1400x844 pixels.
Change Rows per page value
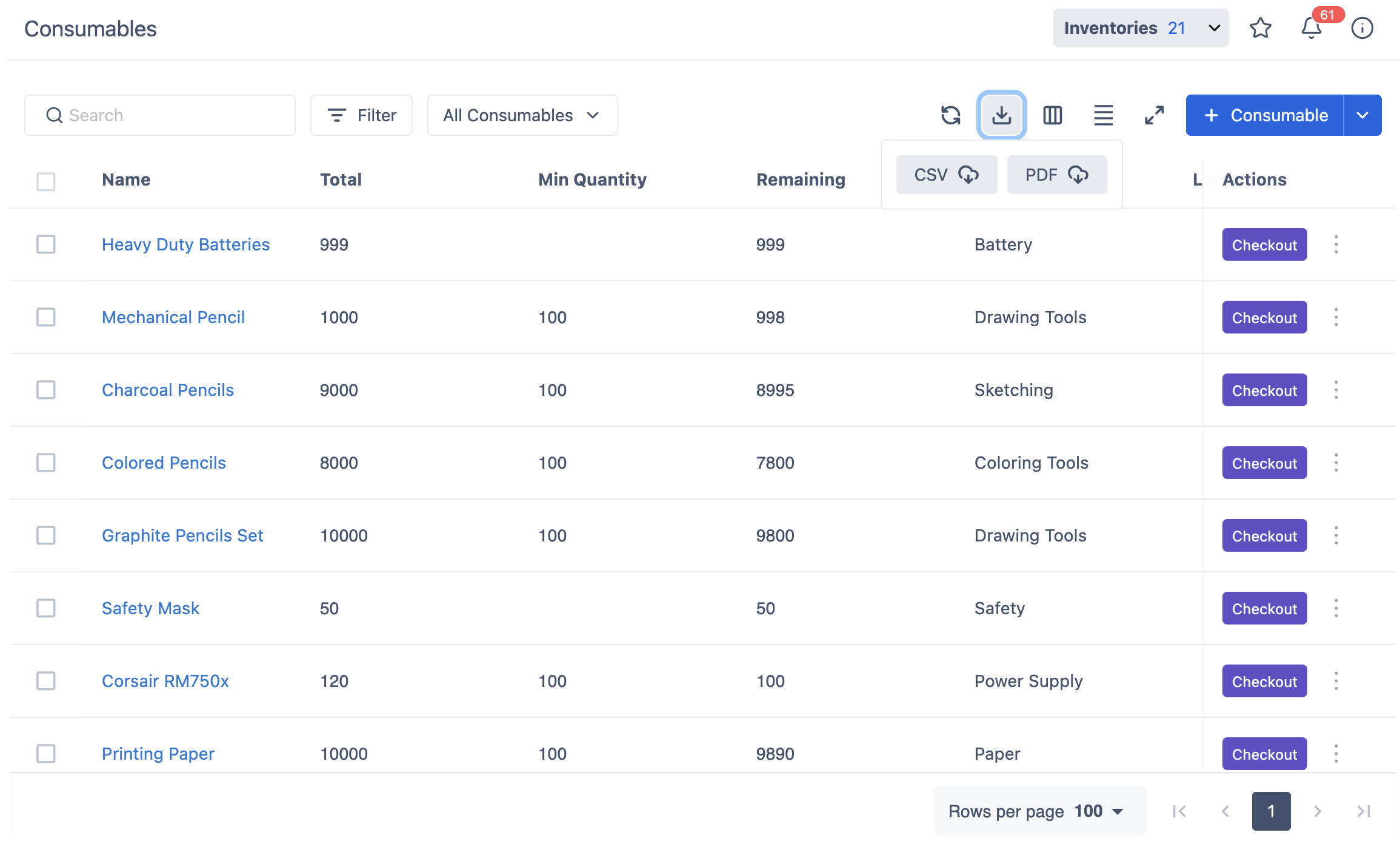pyautogui.click(x=1098, y=811)
